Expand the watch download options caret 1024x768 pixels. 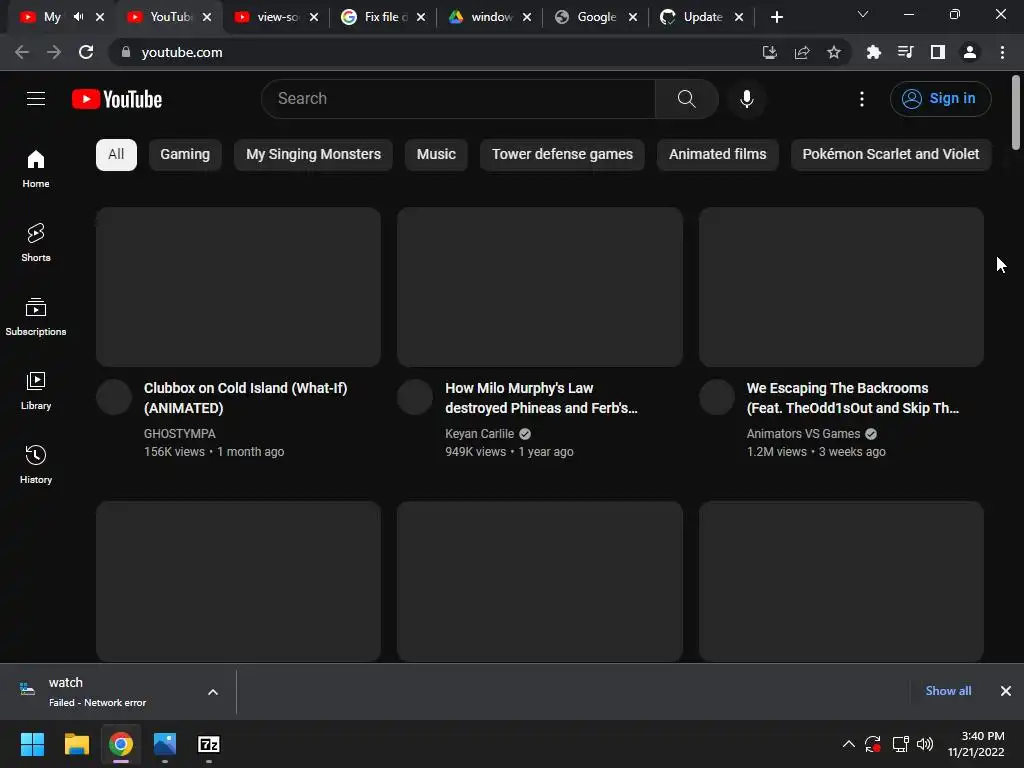[x=213, y=692]
